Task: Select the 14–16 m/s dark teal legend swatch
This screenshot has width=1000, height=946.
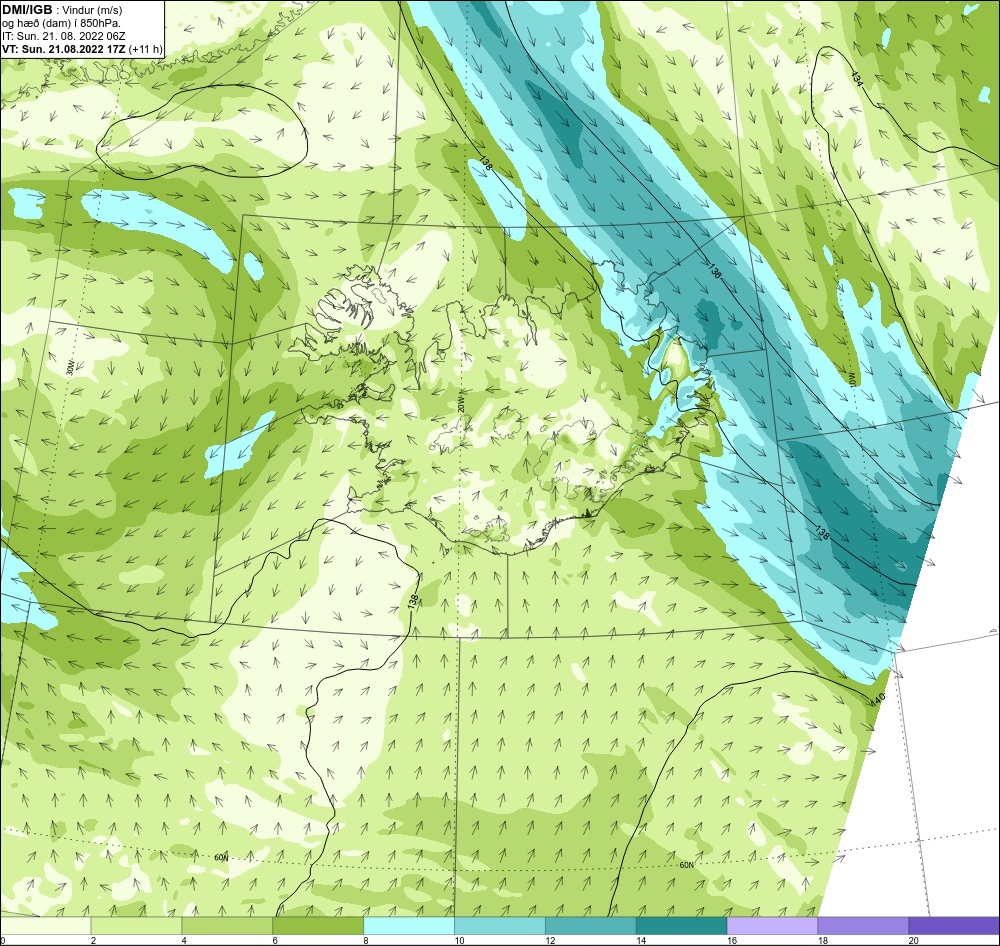Action: click(682, 926)
